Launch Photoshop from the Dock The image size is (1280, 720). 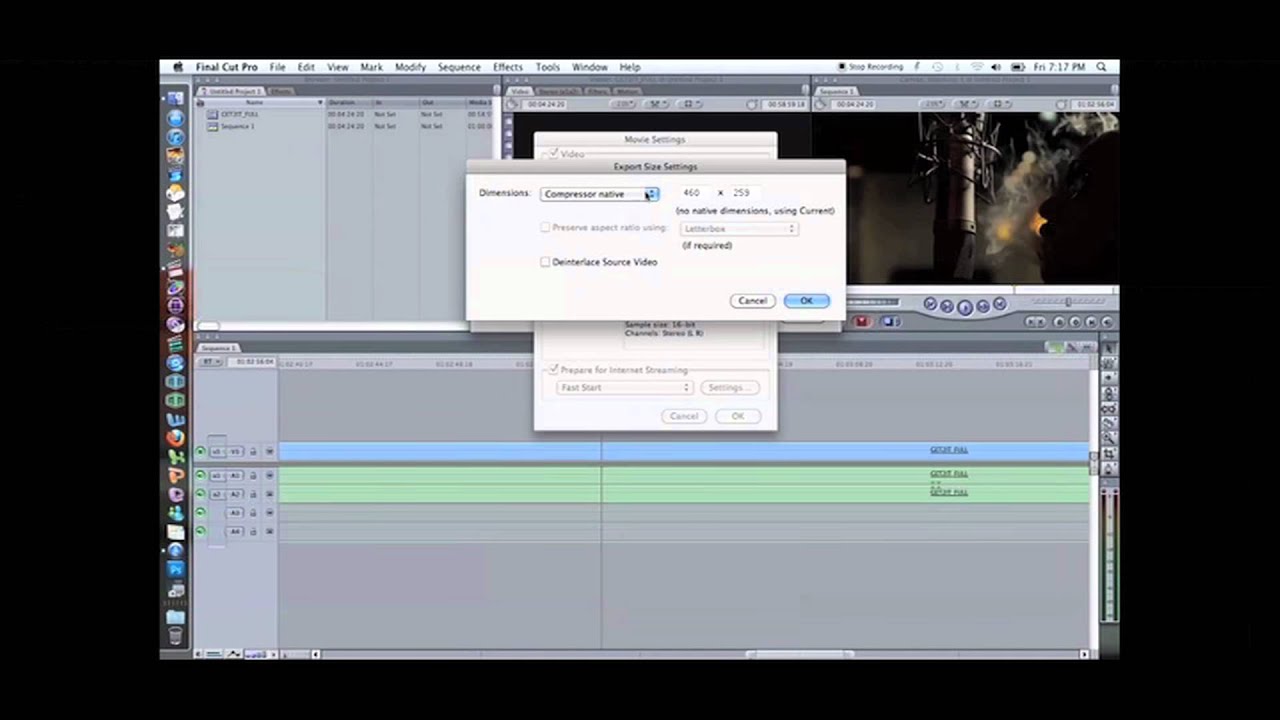tap(176, 570)
